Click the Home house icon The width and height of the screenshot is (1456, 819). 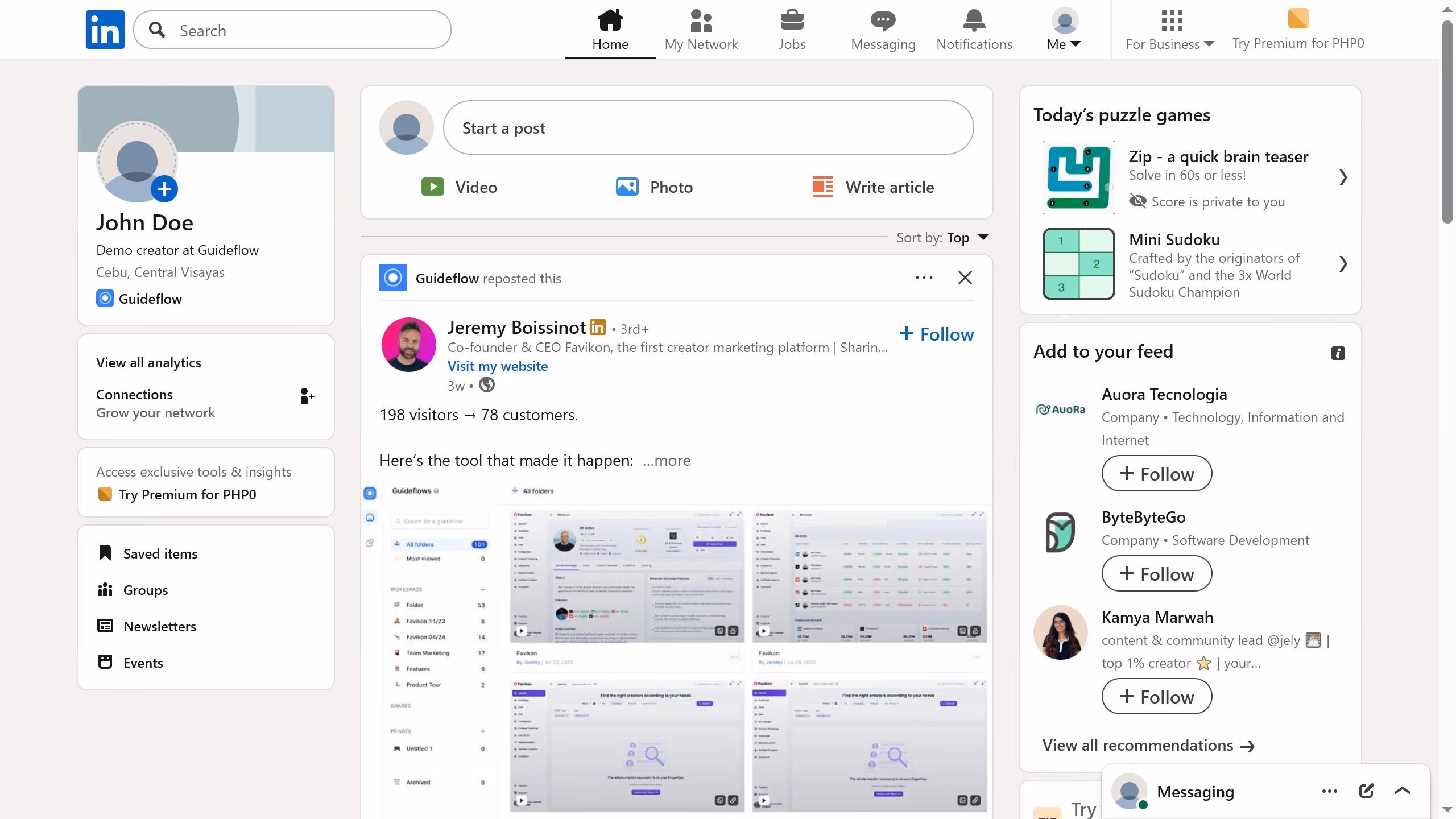pyautogui.click(x=610, y=20)
